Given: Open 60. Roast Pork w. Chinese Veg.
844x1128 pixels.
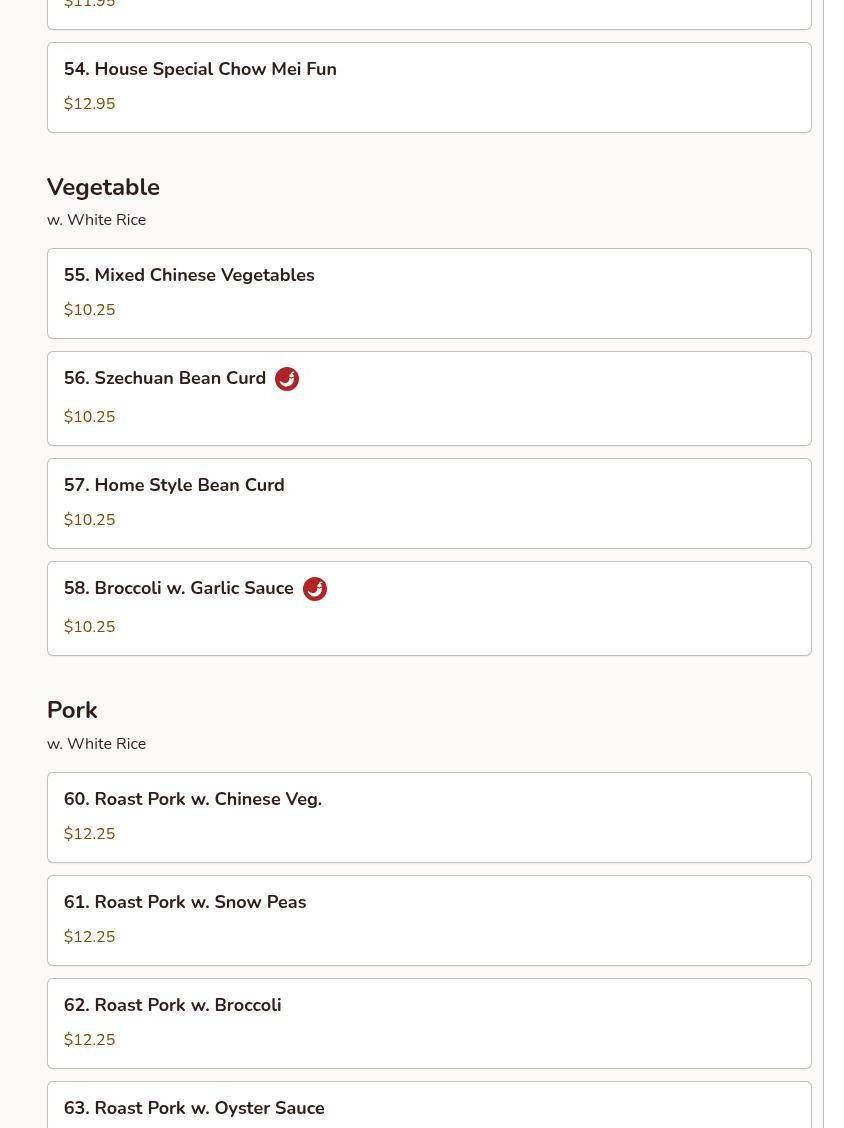Looking at the screenshot, I should pyautogui.click(x=429, y=817).
